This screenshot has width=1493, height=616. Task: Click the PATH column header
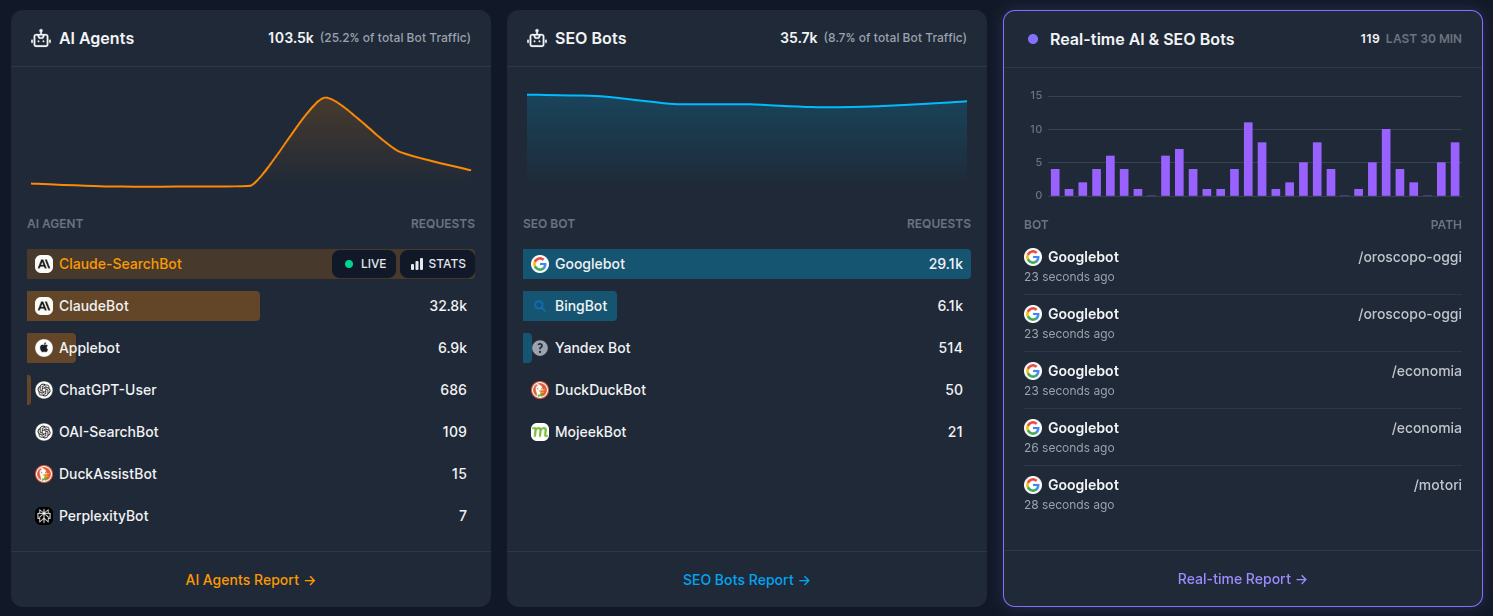point(1446,225)
